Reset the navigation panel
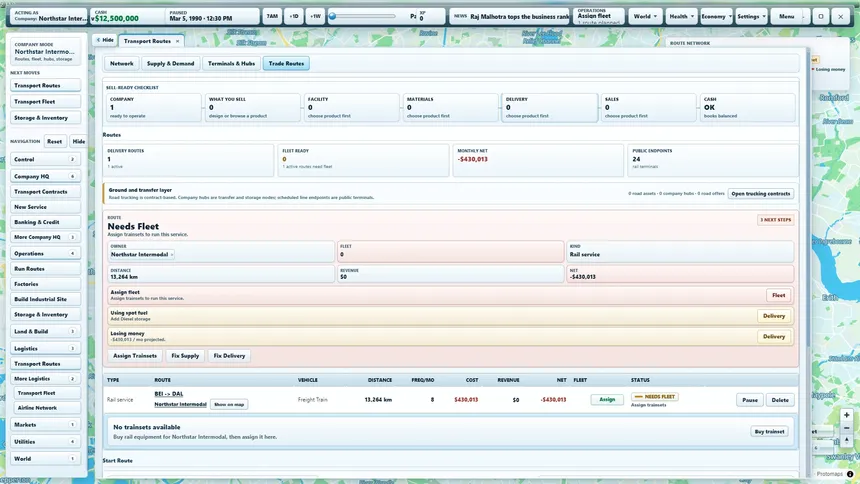 pos(54,142)
